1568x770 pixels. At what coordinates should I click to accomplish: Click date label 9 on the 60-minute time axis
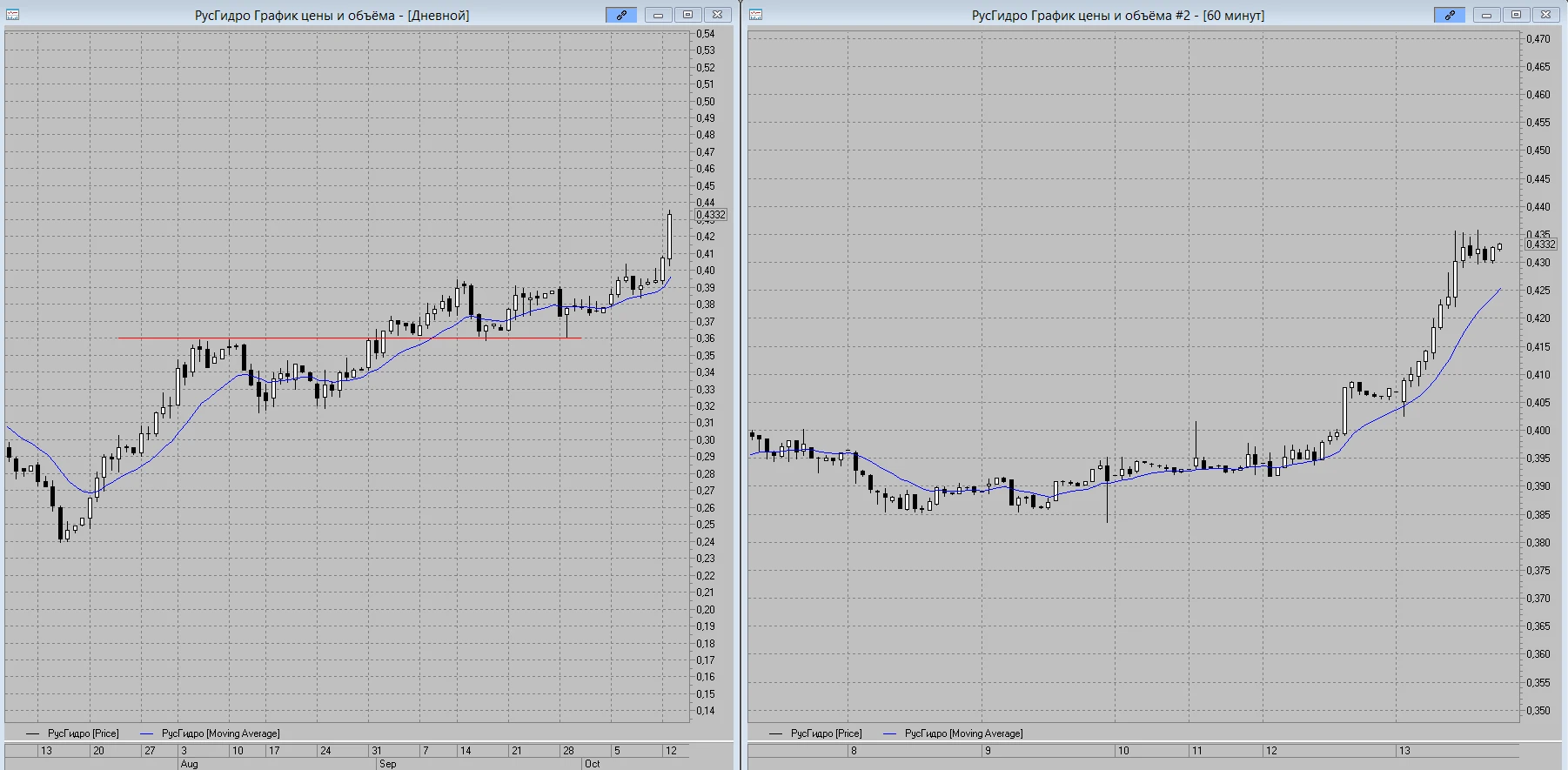pyautogui.click(x=988, y=751)
